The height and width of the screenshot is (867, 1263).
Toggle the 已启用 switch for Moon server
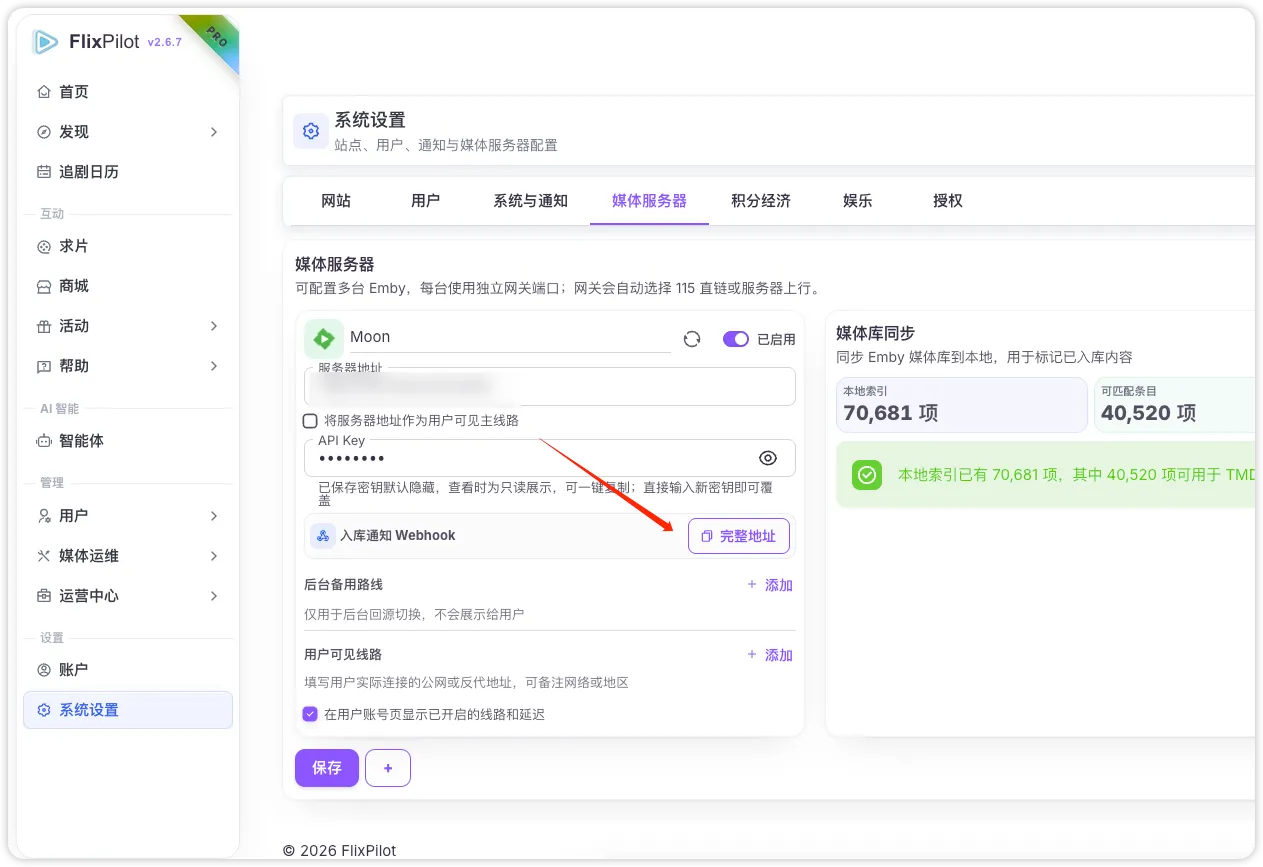tap(735, 339)
